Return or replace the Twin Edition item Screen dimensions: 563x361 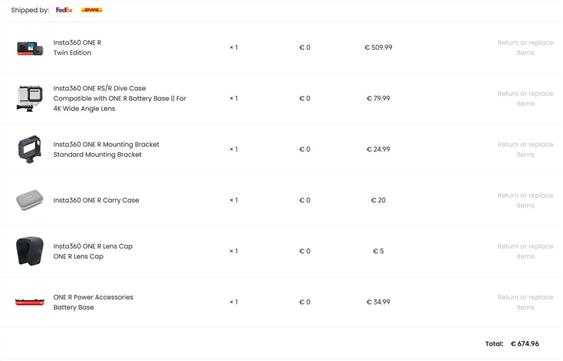pos(525,47)
